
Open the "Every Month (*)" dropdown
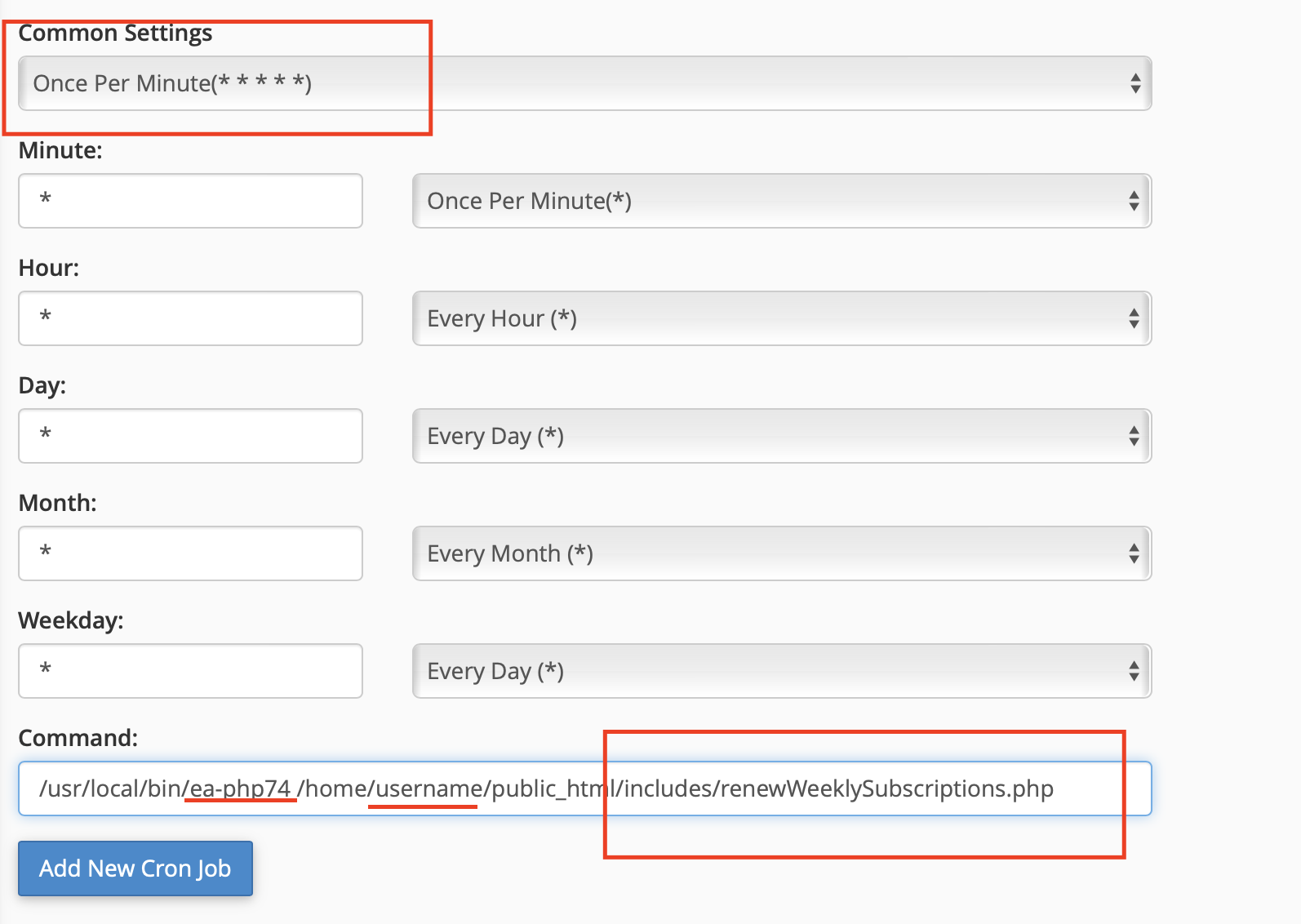pos(767,553)
